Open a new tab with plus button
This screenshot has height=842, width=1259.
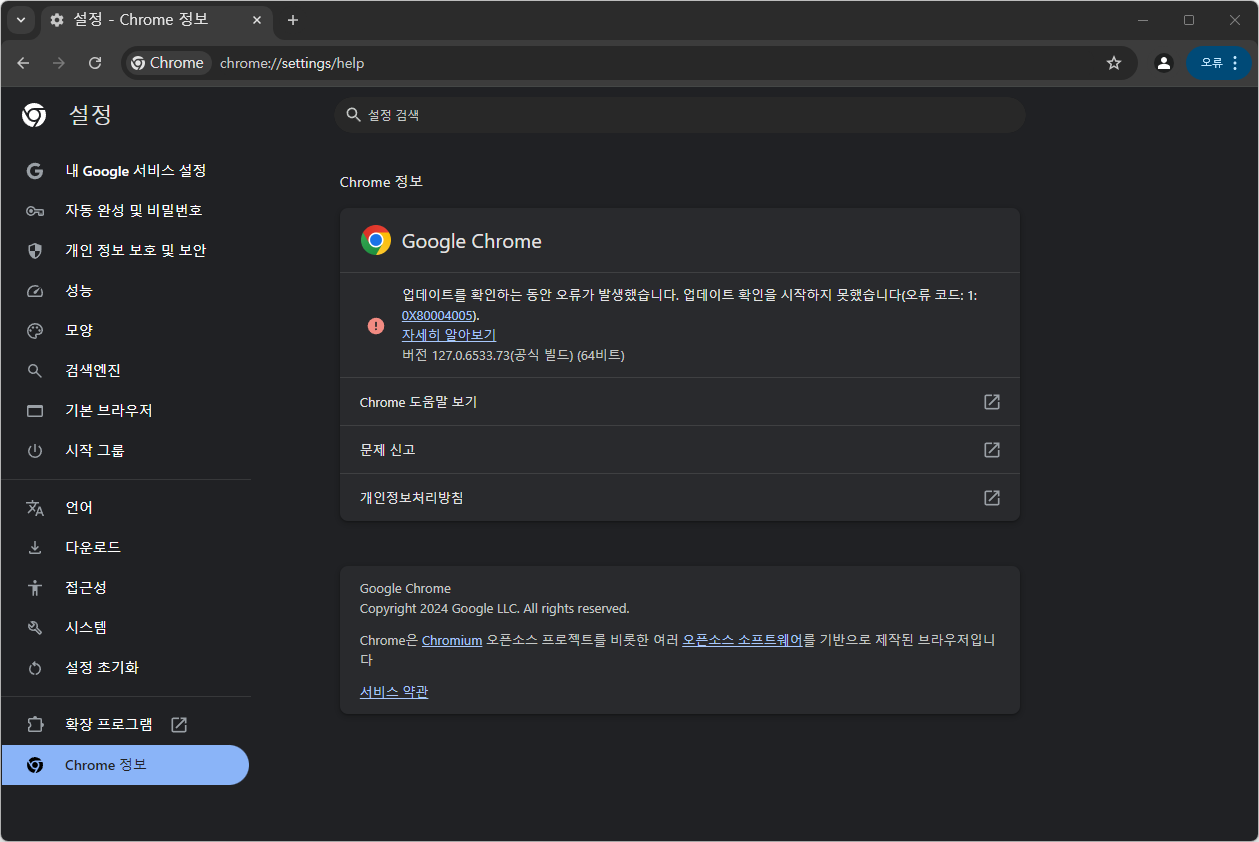pos(293,20)
